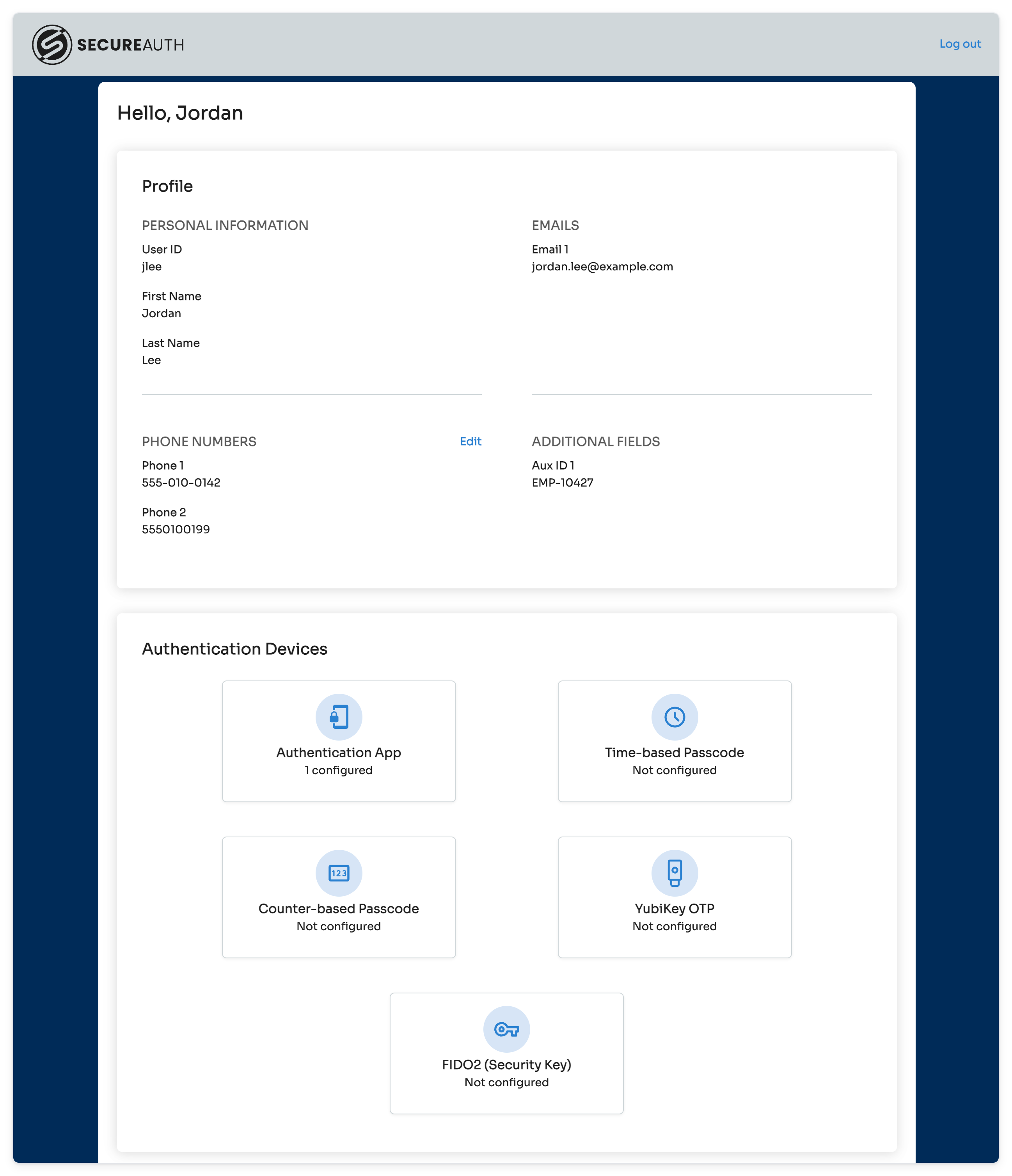The width and height of the screenshot is (1012, 1176).
Task: Click the email jordan.lee@example.com
Action: point(602,266)
